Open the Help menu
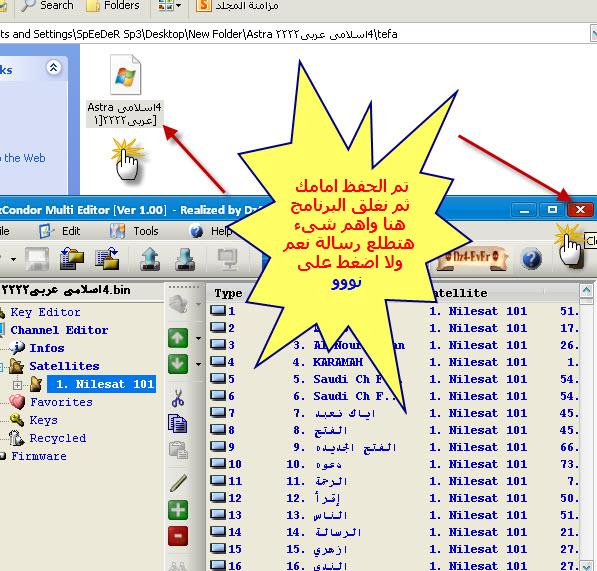597x571 pixels. pos(211,231)
